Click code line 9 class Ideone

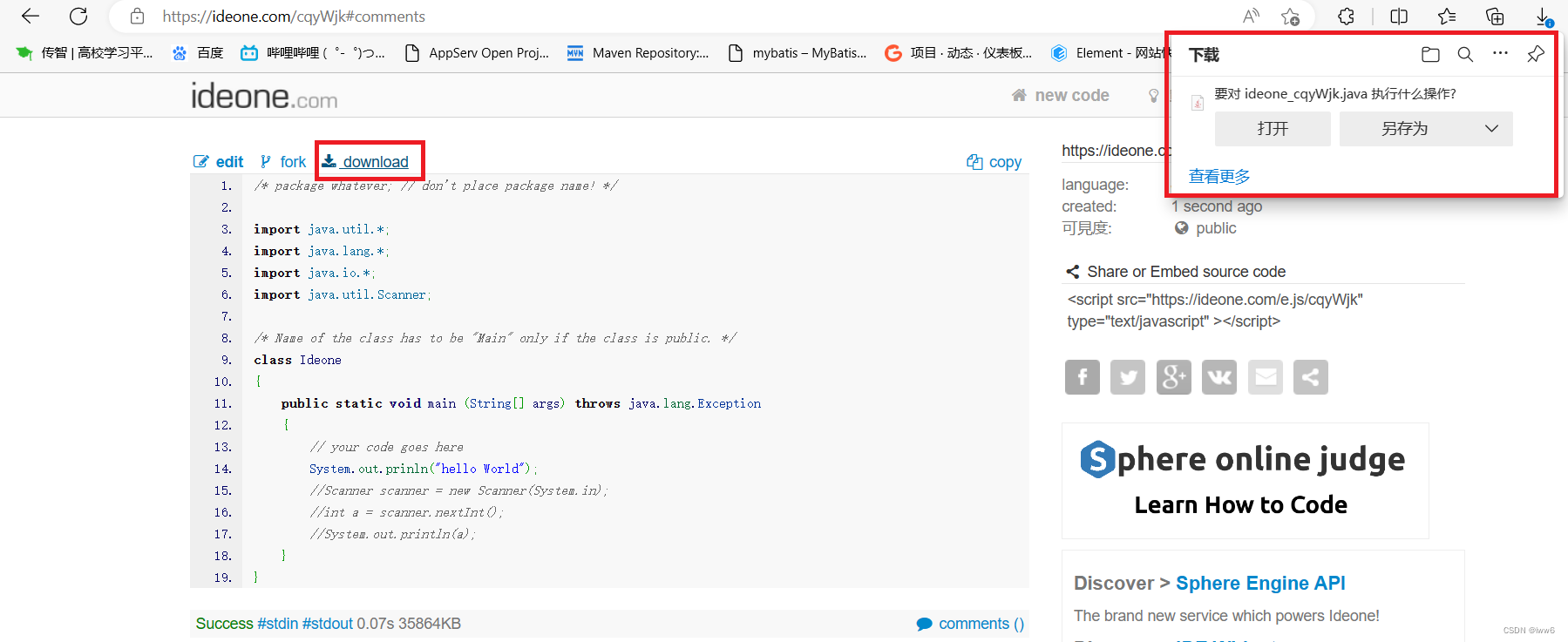tap(297, 360)
